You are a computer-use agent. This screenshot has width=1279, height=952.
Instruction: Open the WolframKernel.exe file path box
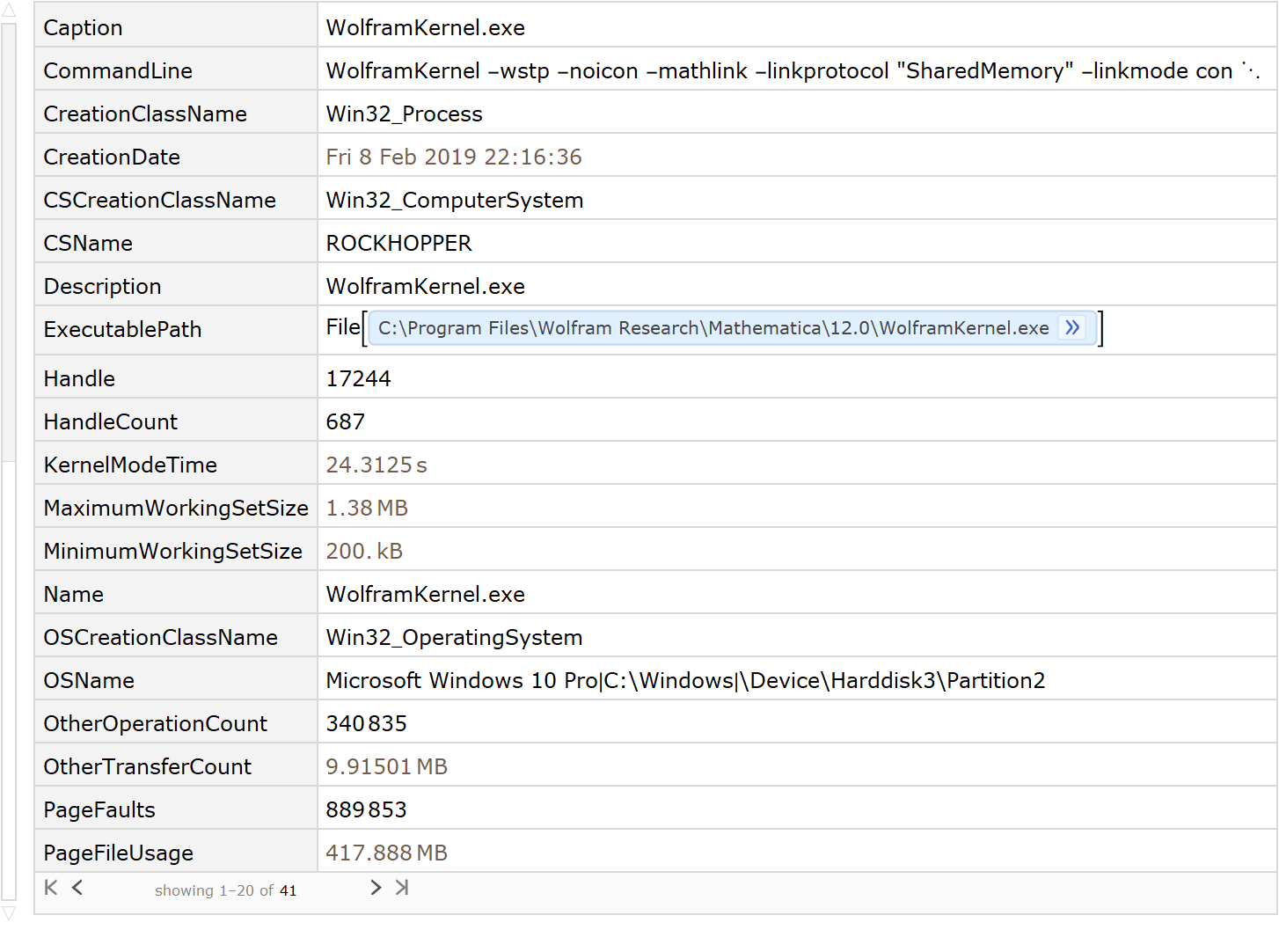pos(713,328)
